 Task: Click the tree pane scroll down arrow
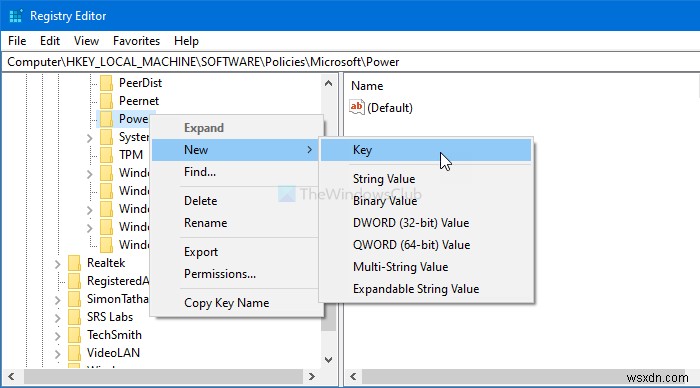click(x=329, y=359)
